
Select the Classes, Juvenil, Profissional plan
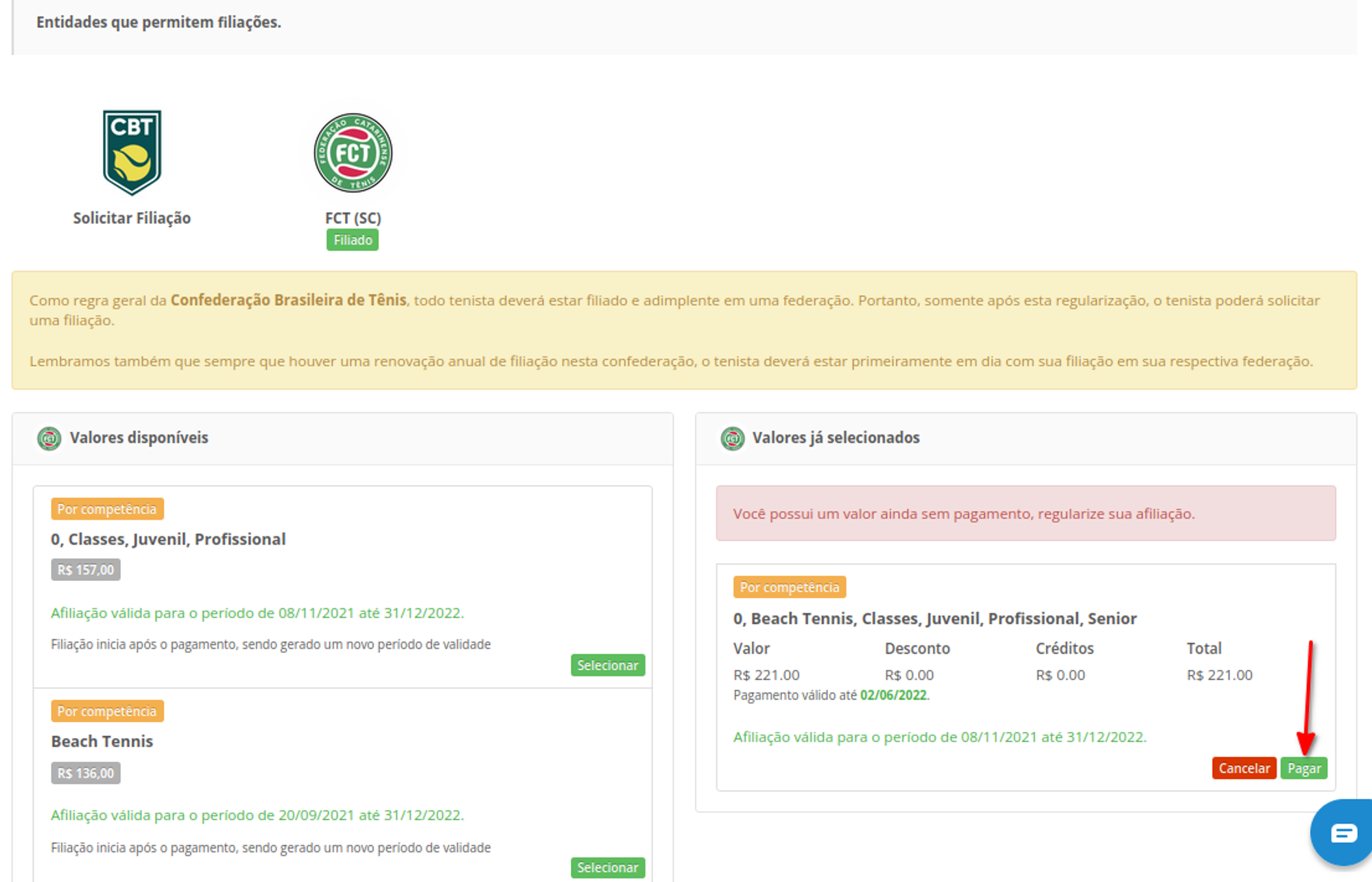point(607,665)
